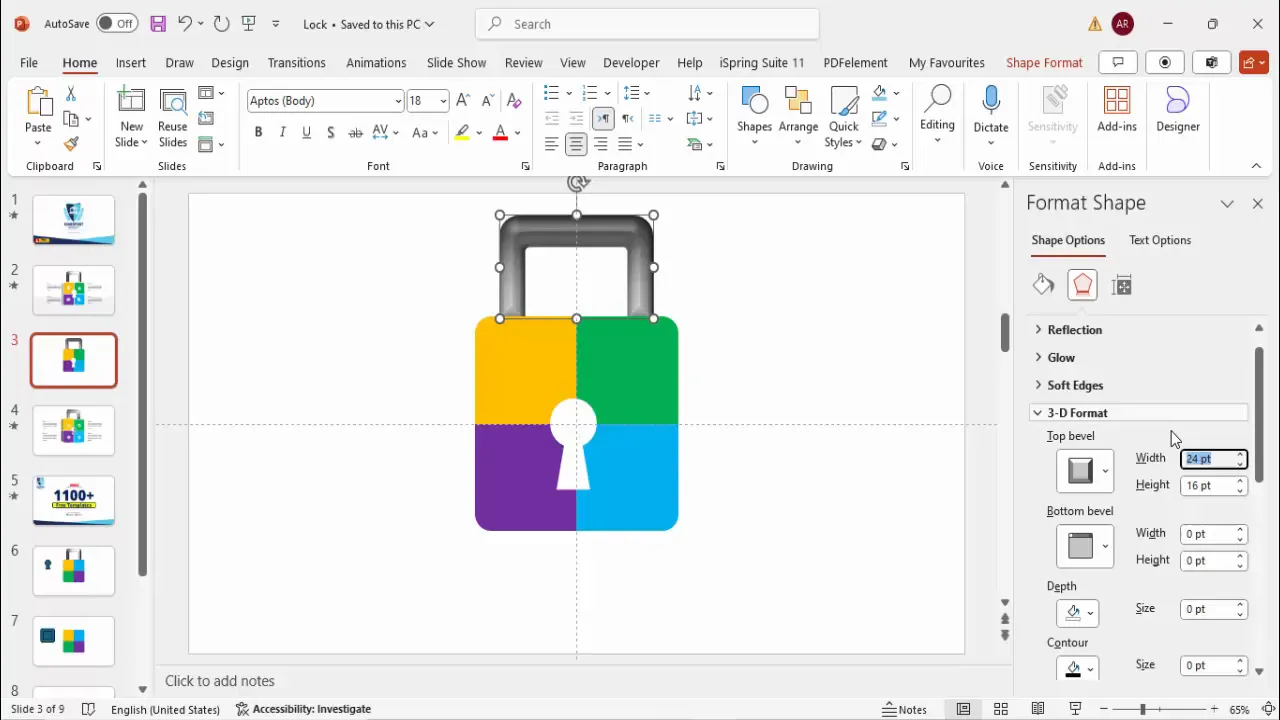Toggle Align Left paragraph button
The width and height of the screenshot is (1280, 720).
click(552, 144)
